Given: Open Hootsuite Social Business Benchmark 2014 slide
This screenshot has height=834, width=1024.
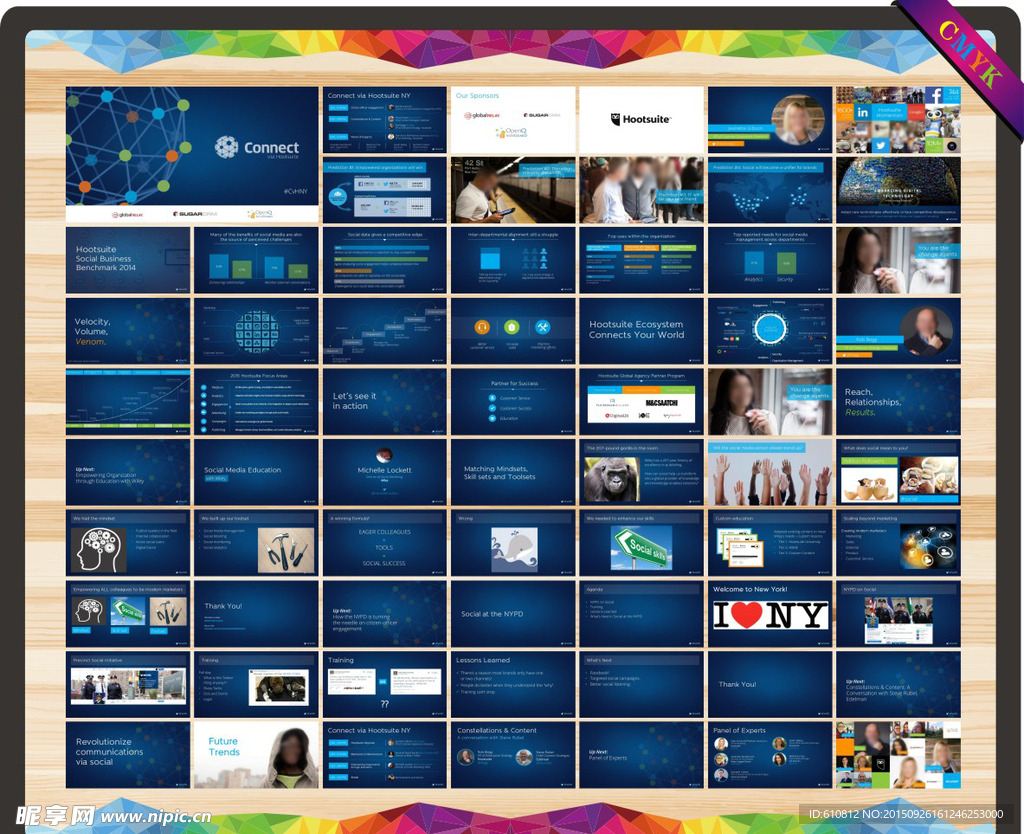Looking at the screenshot, I should coord(128,260).
